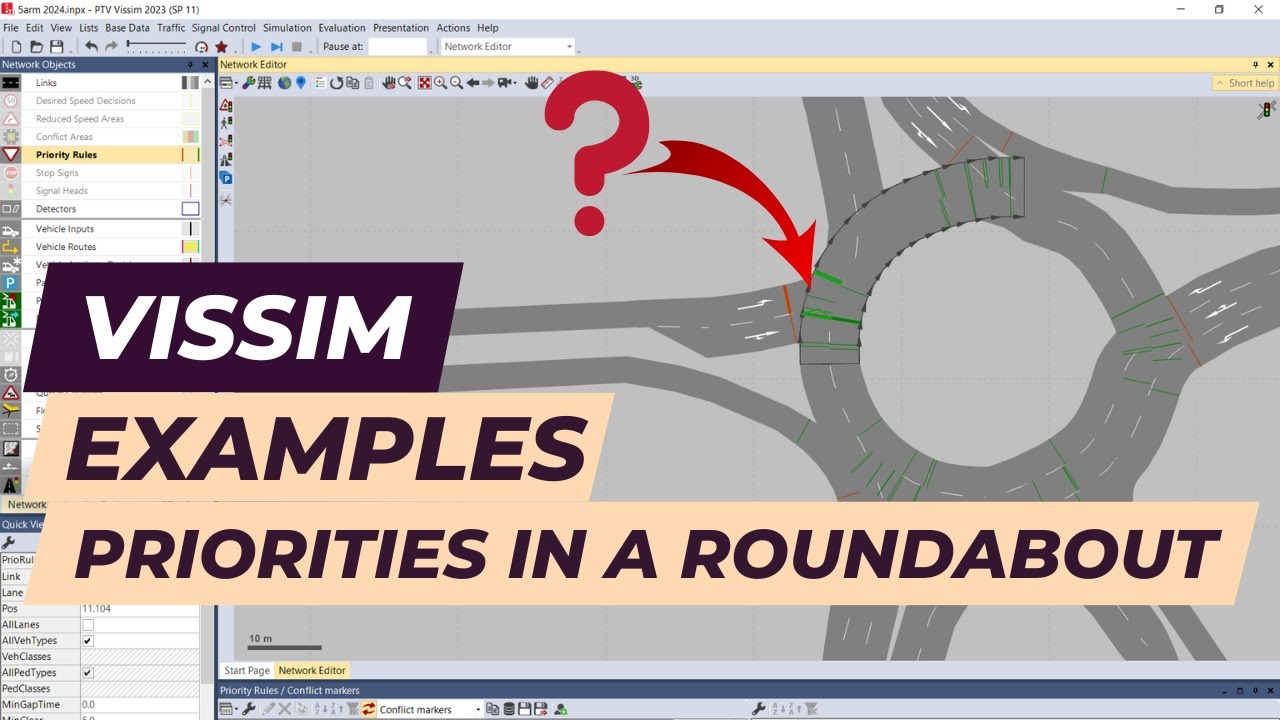
Task: Edit the MinGapTime value 0.0
Action: pyautogui.click(x=139, y=705)
